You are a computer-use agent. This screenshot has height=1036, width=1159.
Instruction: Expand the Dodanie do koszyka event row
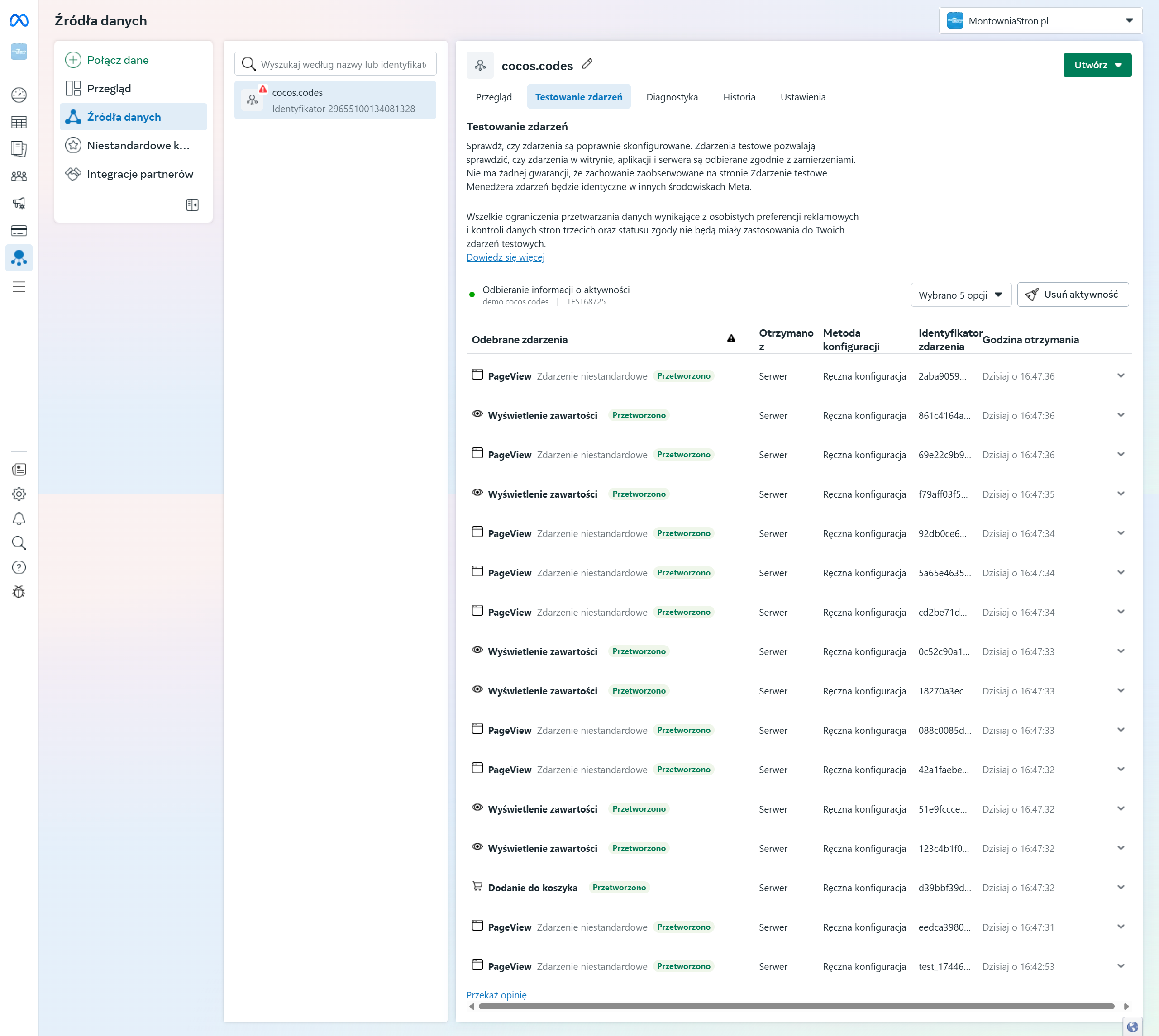1120,888
